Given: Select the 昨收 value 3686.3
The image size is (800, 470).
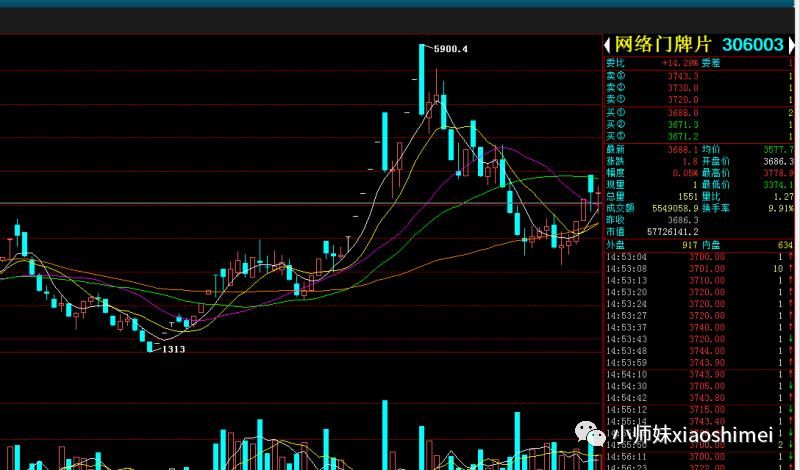Looking at the screenshot, I should (683, 220).
